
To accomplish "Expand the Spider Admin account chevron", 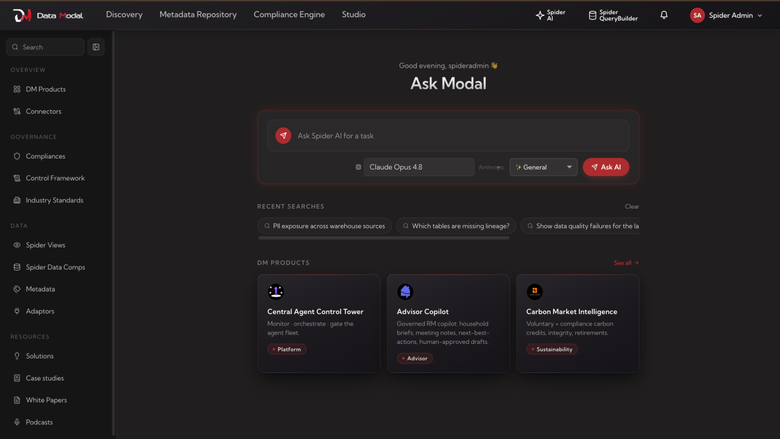I will (x=760, y=15).
